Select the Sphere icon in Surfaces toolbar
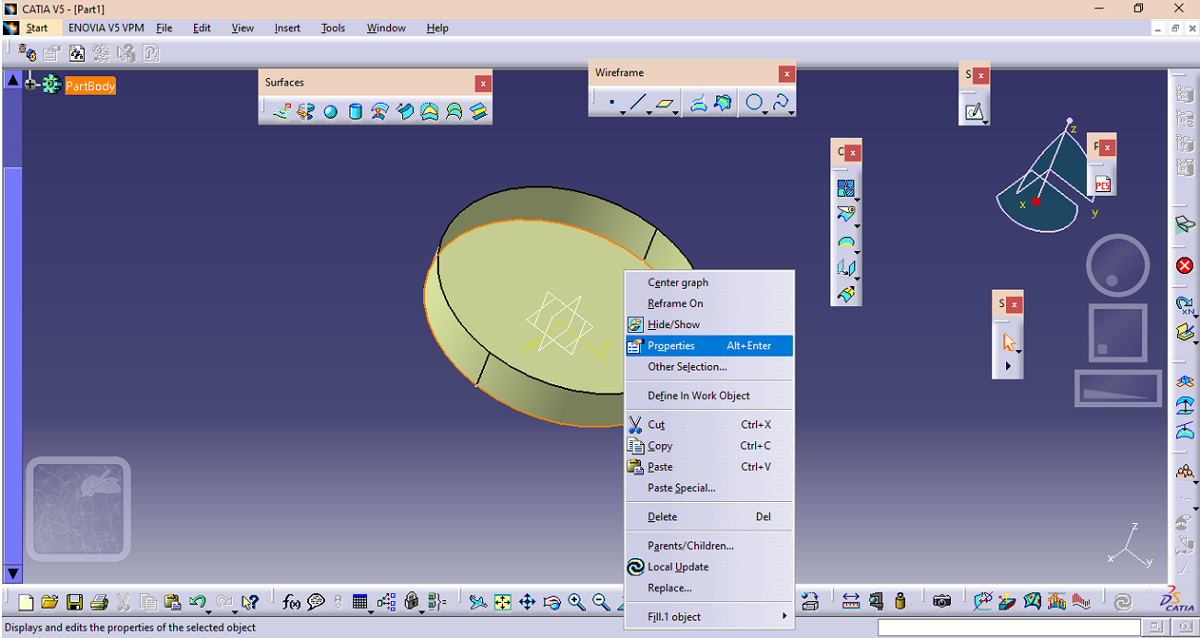Viewport: 1200px width, 638px height. [x=331, y=111]
